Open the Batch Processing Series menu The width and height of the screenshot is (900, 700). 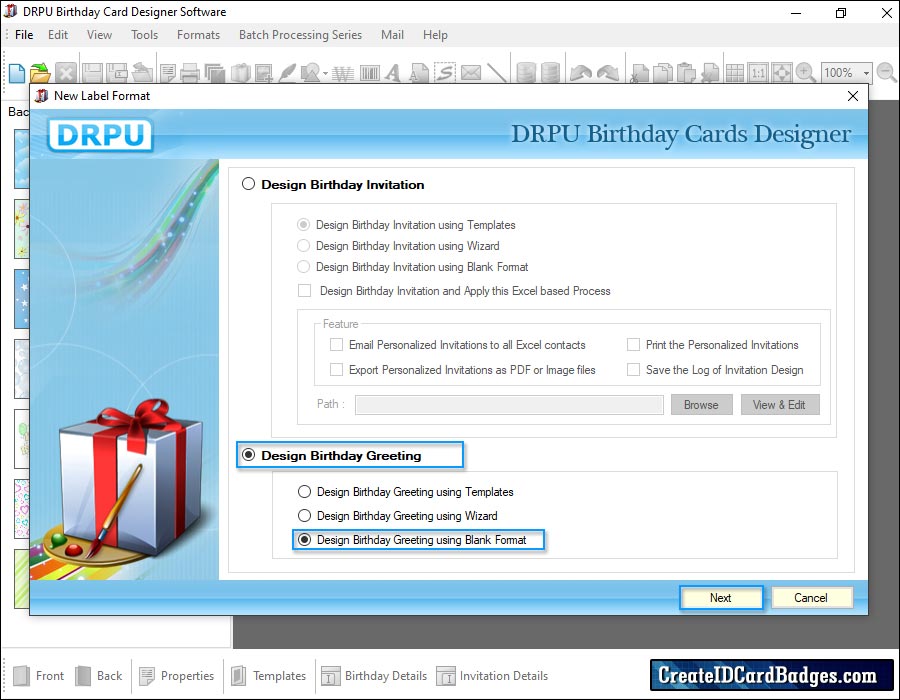tap(300, 34)
